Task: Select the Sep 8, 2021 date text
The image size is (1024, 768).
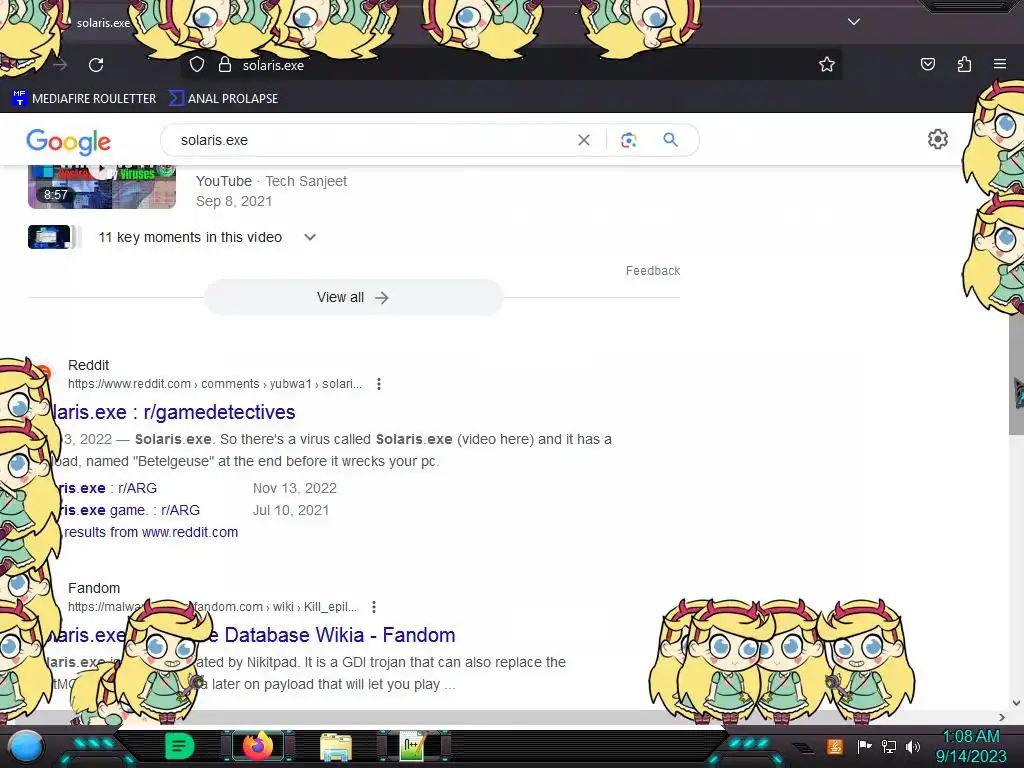Action: click(x=234, y=201)
